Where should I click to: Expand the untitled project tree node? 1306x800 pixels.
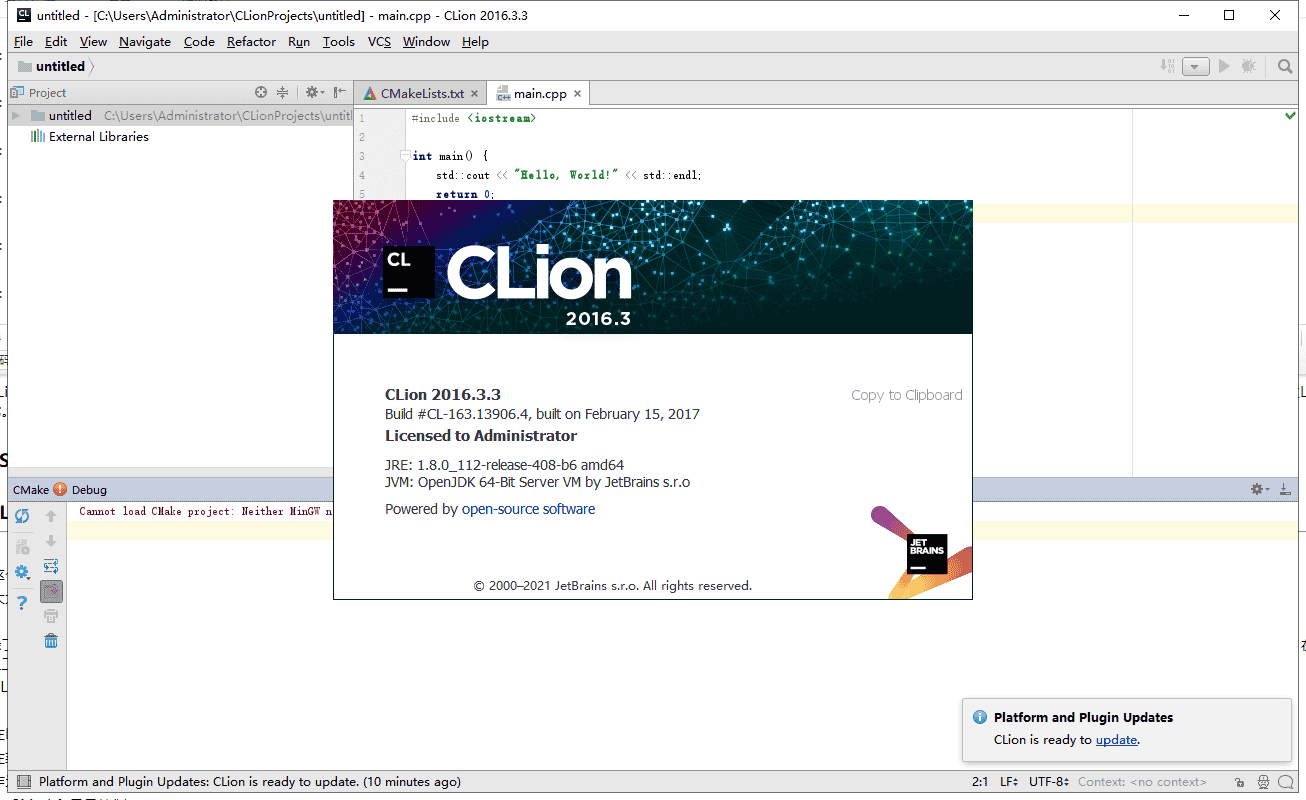pos(14,115)
